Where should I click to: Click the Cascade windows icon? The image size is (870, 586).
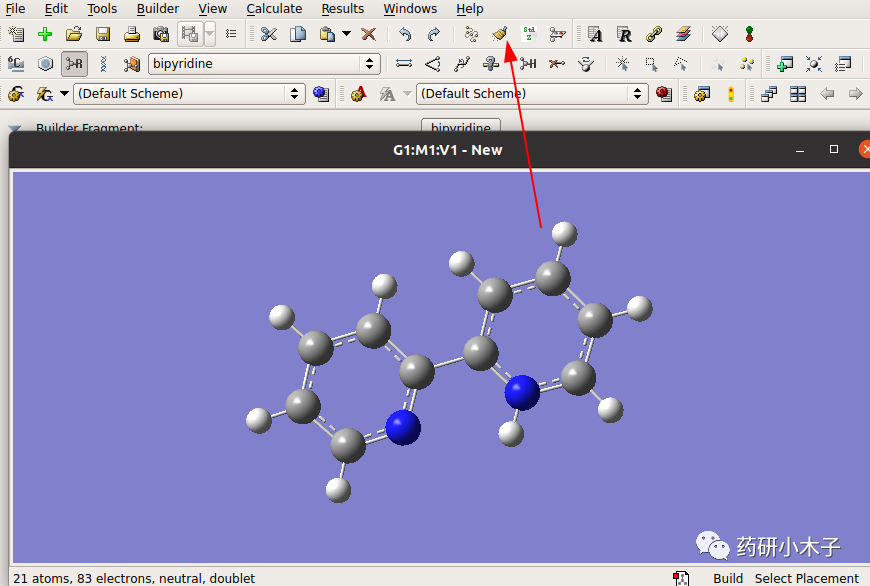click(x=769, y=94)
